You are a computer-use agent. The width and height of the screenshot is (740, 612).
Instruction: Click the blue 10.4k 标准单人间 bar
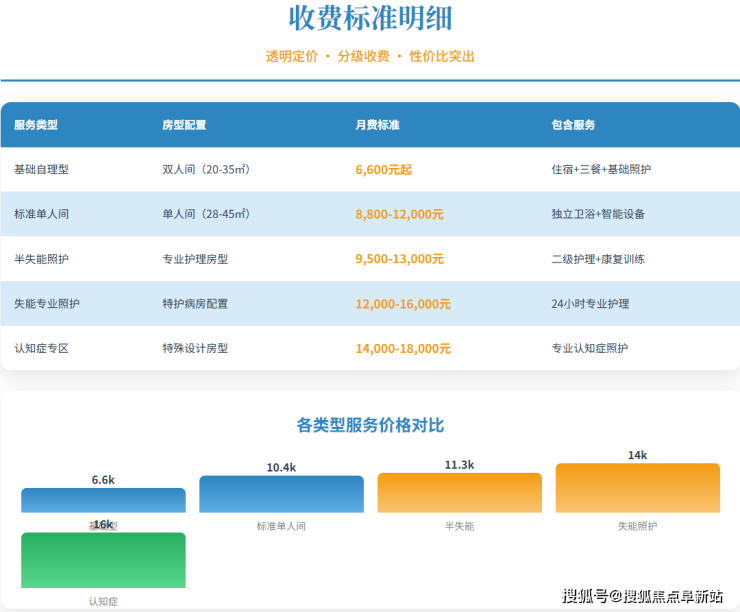click(x=281, y=494)
